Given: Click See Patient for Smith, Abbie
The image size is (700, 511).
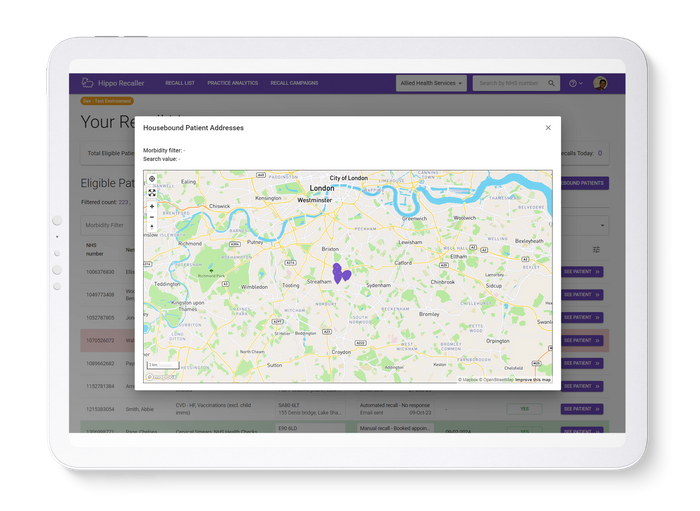Looking at the screenshot, I should coord(582,409).
